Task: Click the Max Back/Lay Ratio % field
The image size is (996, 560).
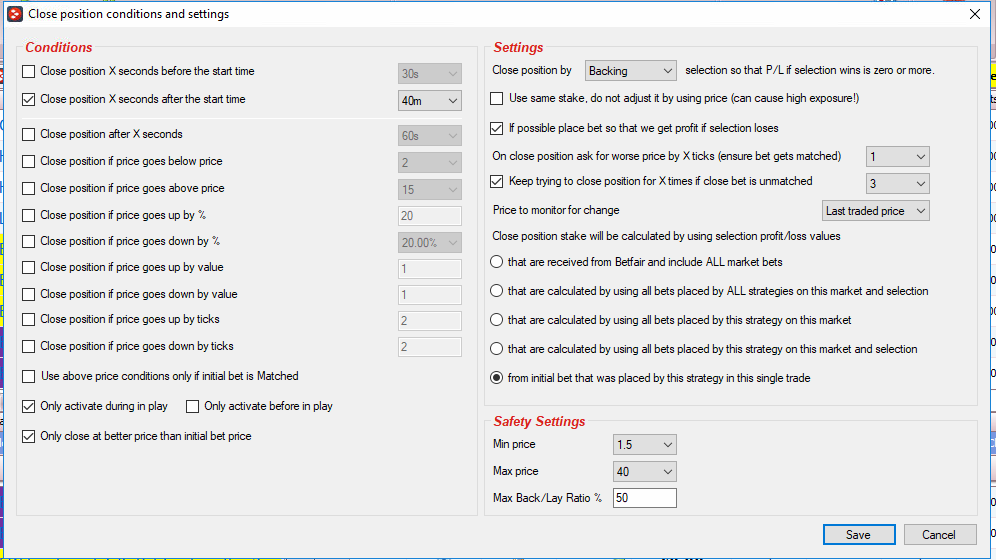Action: pyautogui.click(x=644, y=498)
